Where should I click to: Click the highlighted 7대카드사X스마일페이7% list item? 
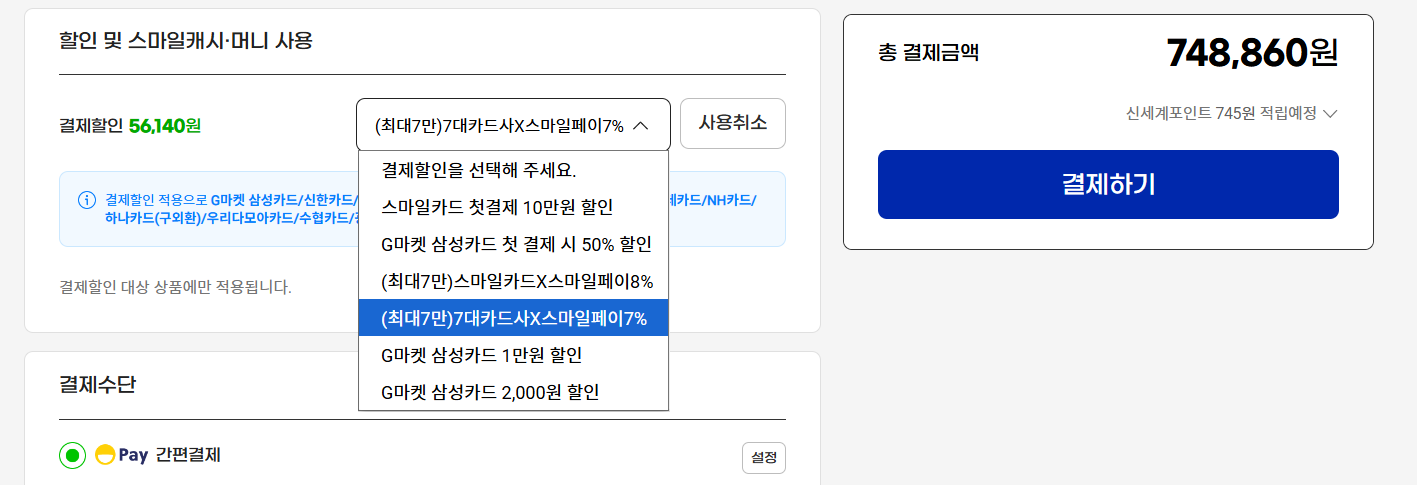coord(513,318)
